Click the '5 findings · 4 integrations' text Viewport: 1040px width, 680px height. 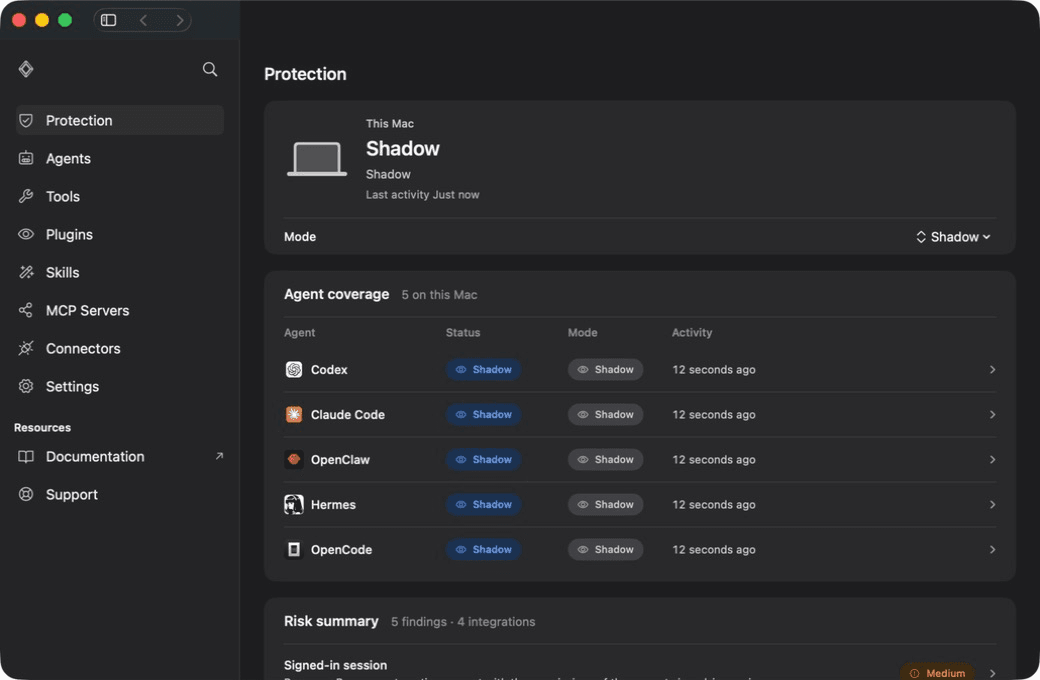pyautogui.click(x=463, y=622)
